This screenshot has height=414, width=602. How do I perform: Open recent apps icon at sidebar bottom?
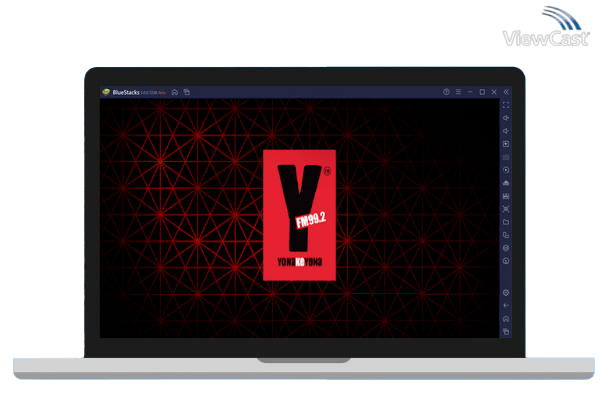(x=506, y=332)
